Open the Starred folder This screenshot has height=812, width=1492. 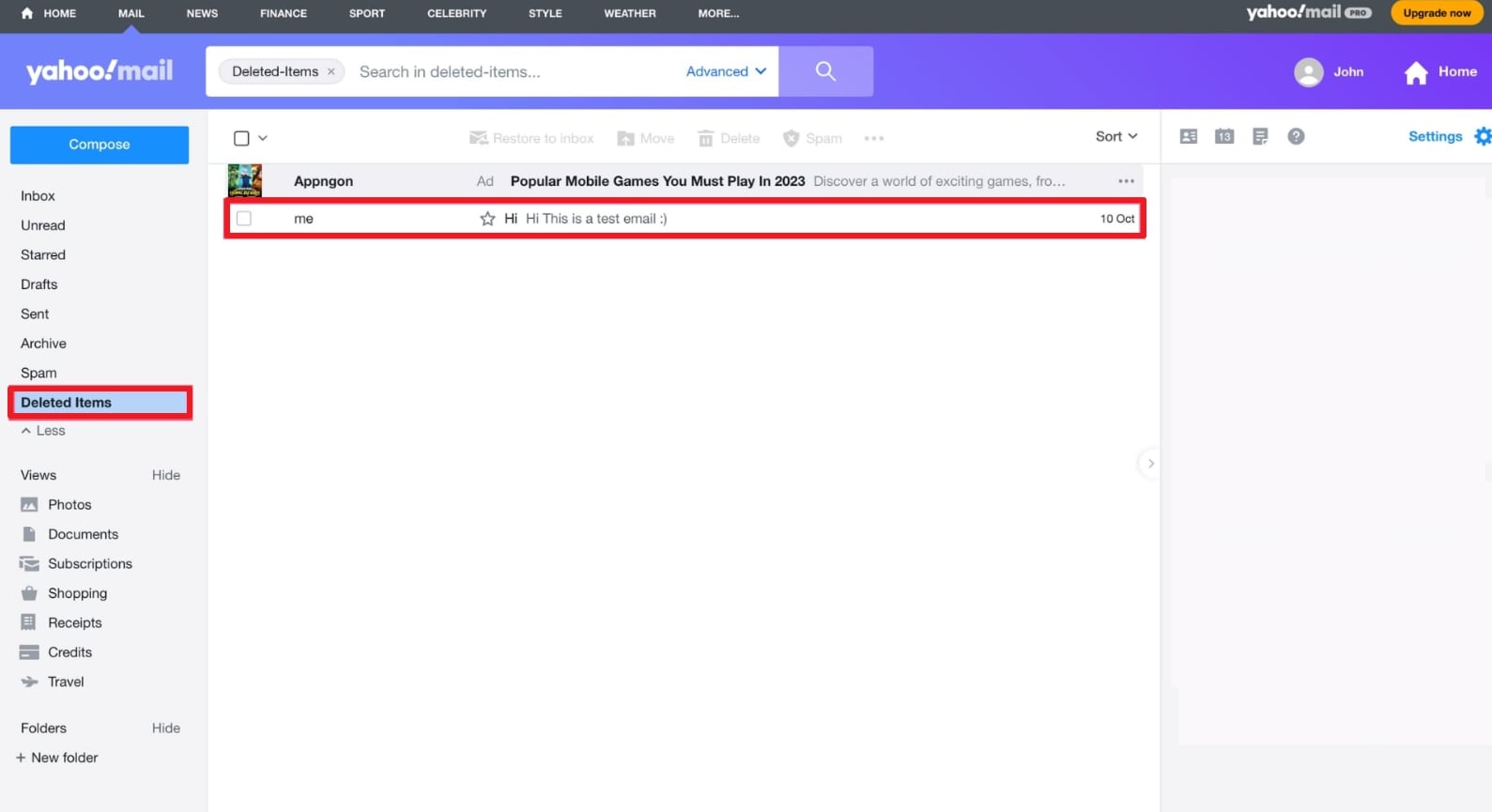click(43, 255)
